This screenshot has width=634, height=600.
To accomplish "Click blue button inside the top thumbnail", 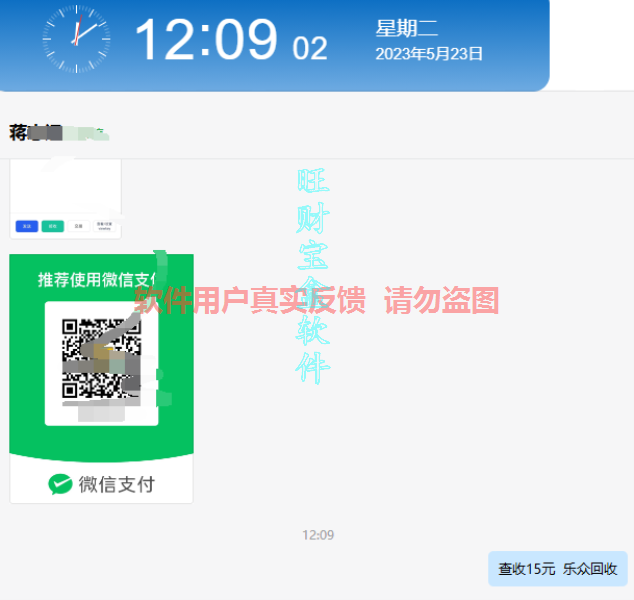I will [x=28, y=226].
